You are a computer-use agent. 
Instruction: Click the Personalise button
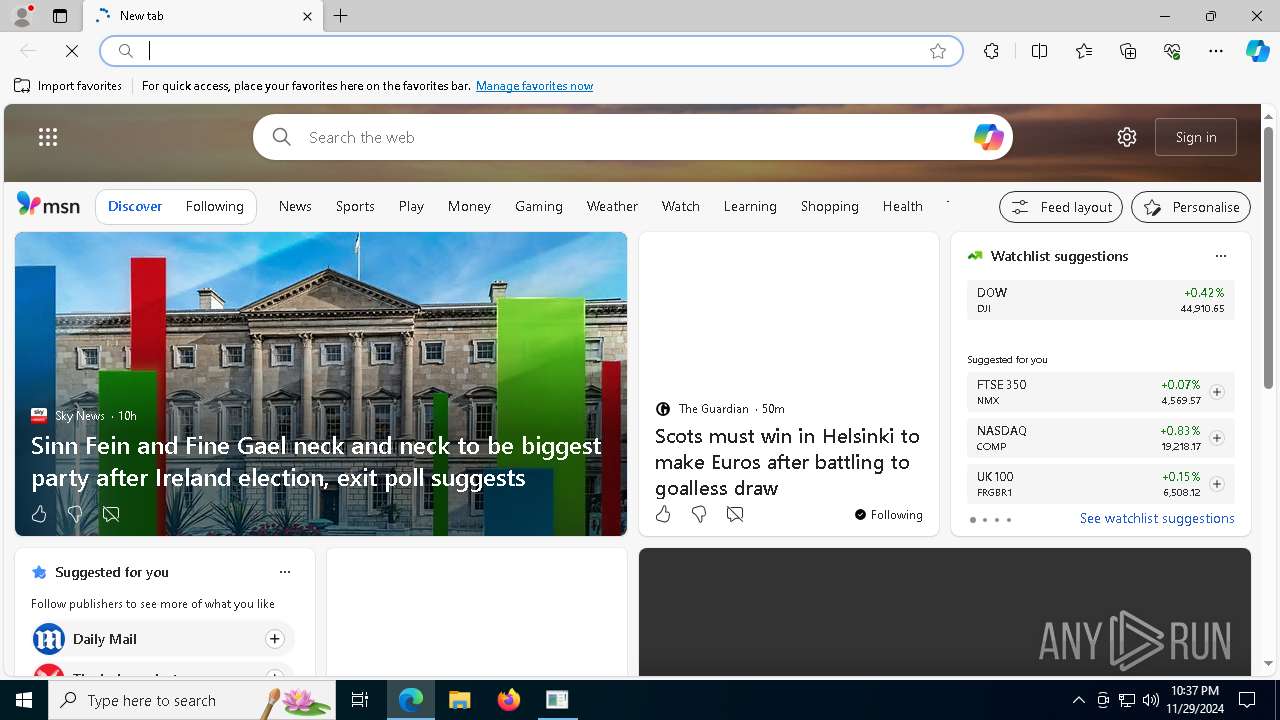[1191, 207]
